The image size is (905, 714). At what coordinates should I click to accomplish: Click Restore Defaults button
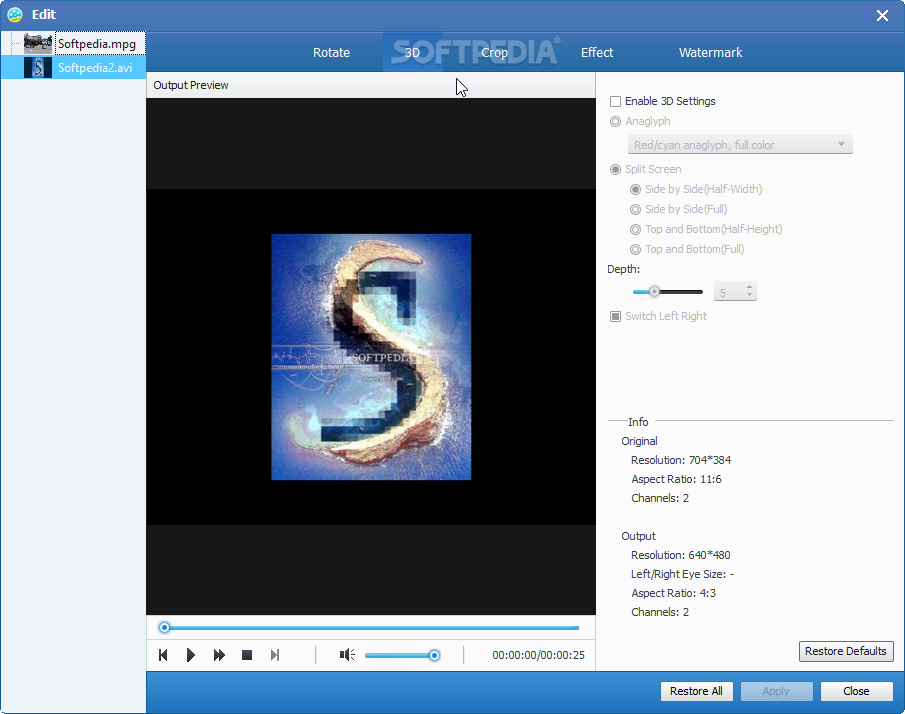pos(846,651)
